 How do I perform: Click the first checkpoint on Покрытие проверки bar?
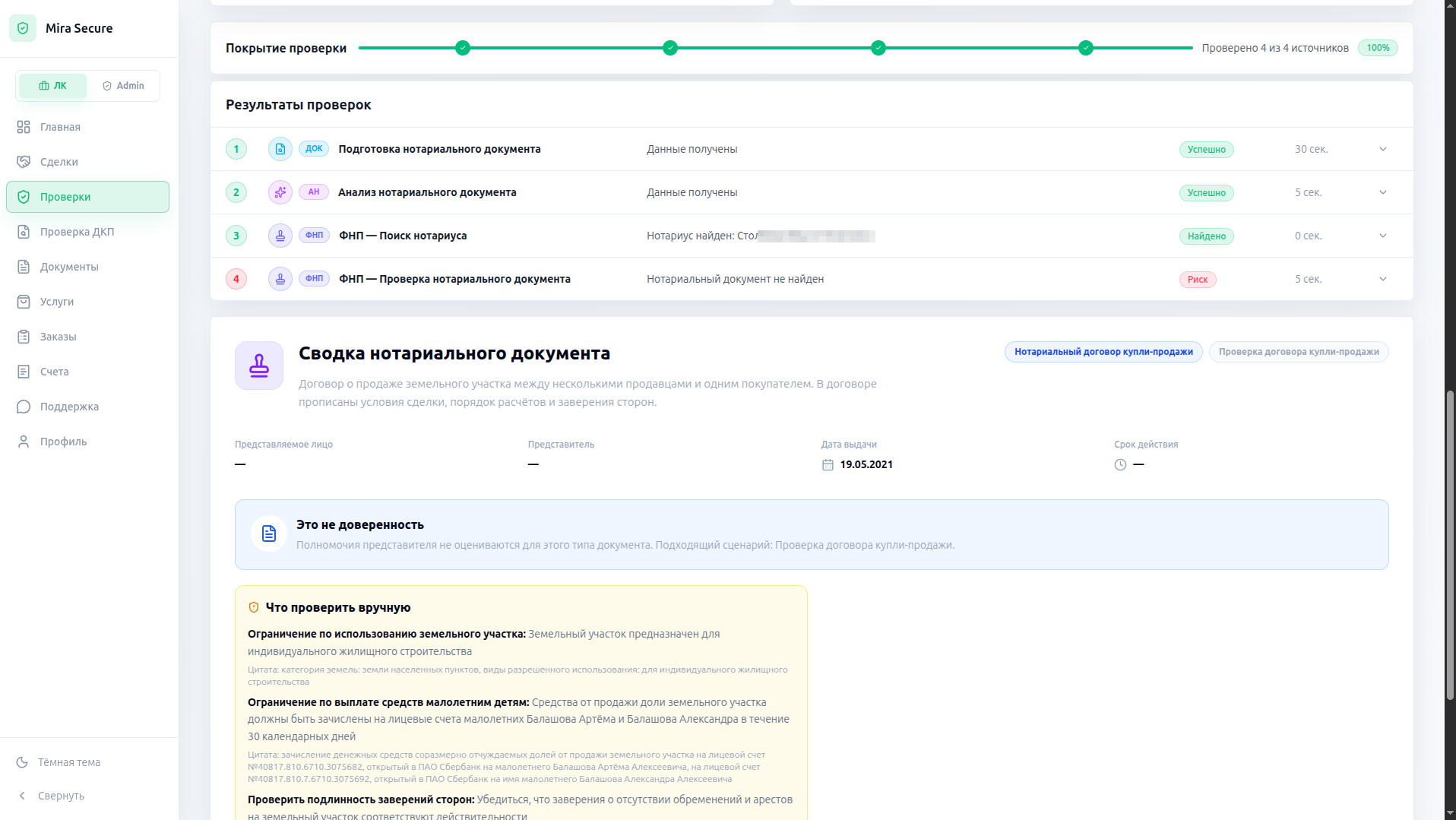click(463, 48)
